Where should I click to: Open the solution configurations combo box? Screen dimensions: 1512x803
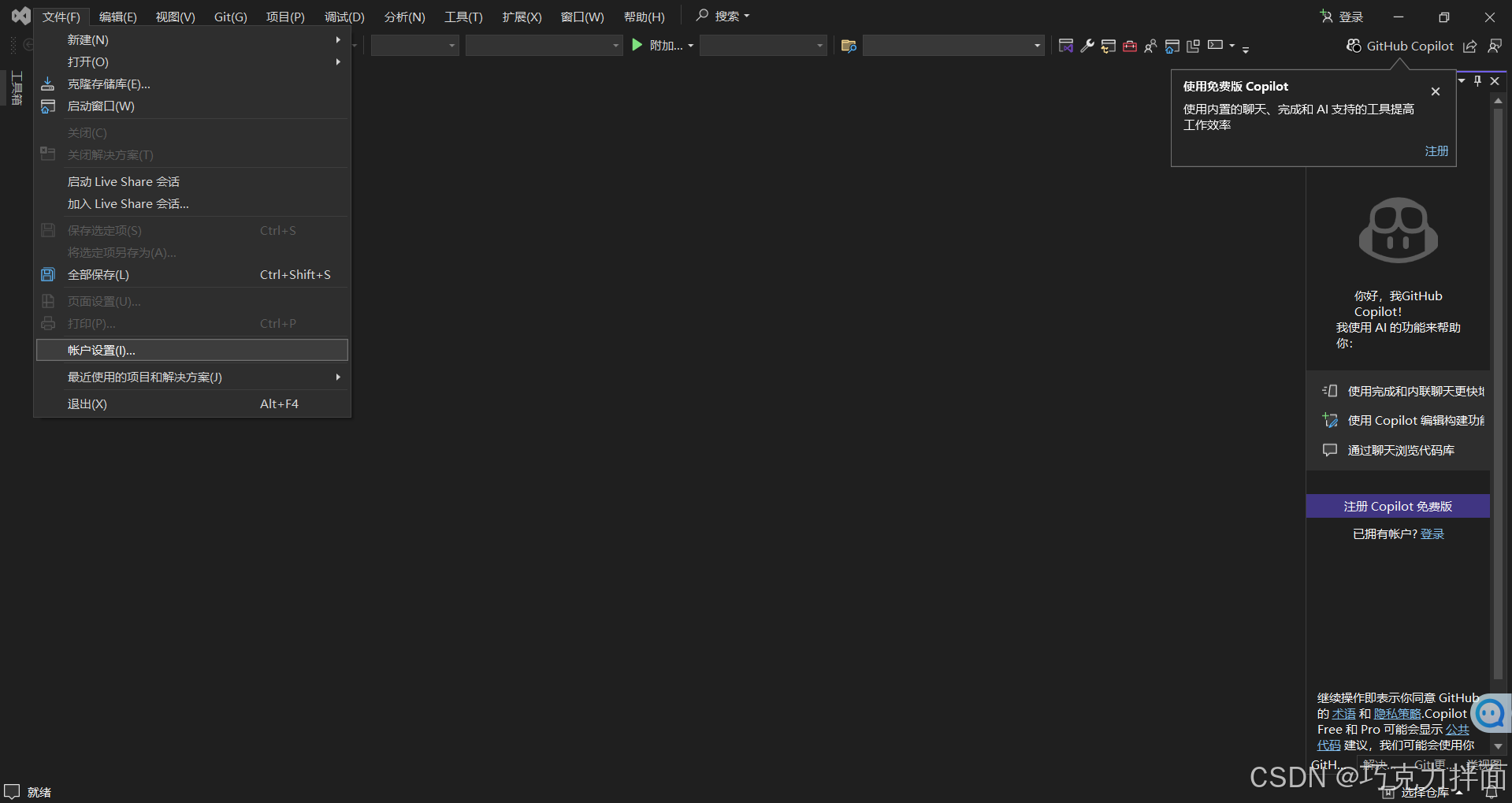[x=415, y=46]
